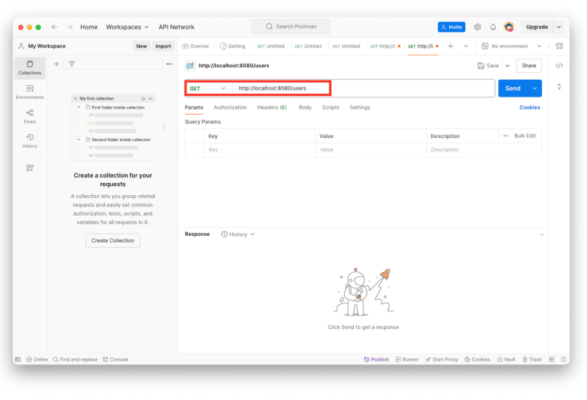Open the user avatar menu

pos(509,27)
